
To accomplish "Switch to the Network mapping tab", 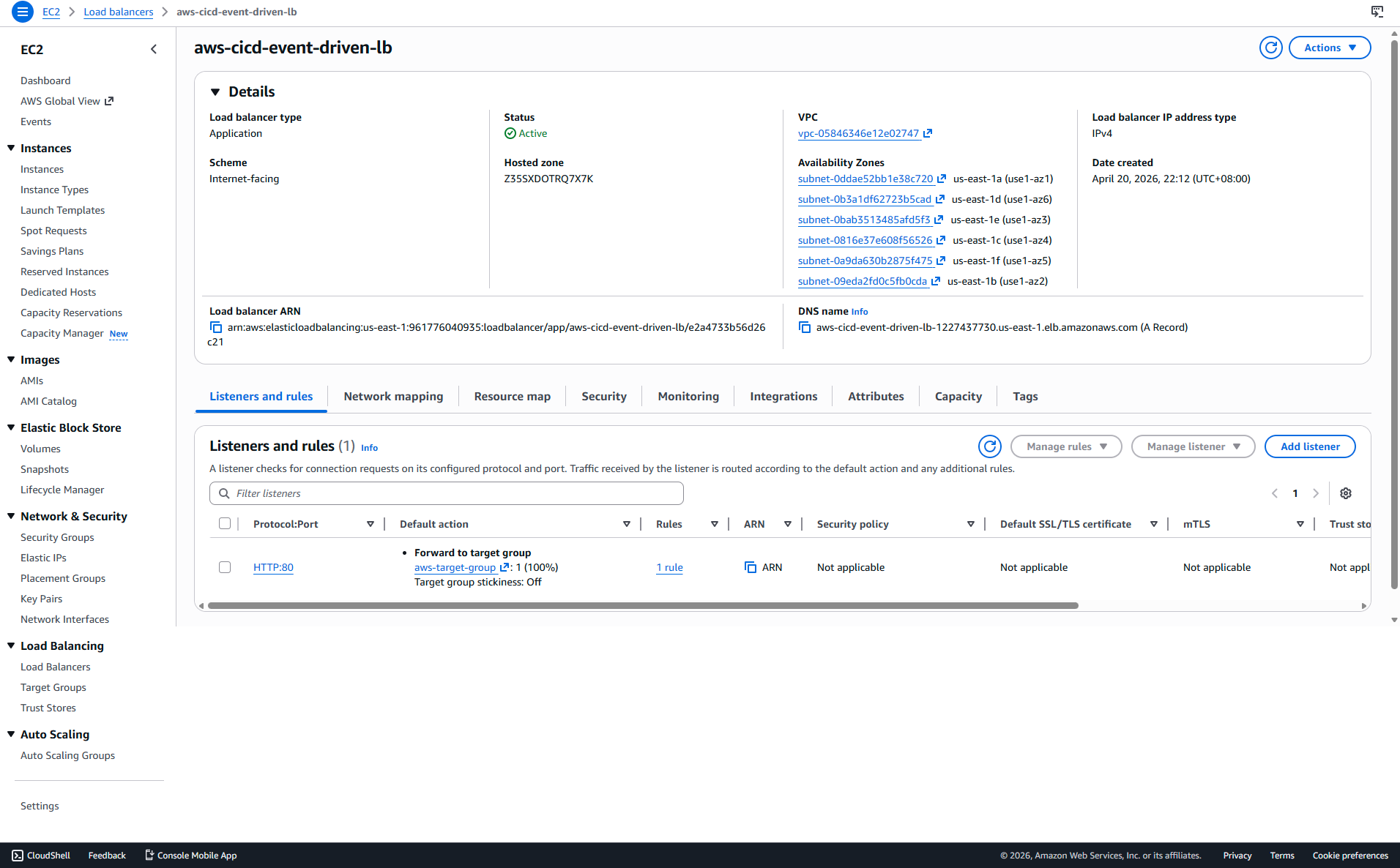I will pos(393,396).
